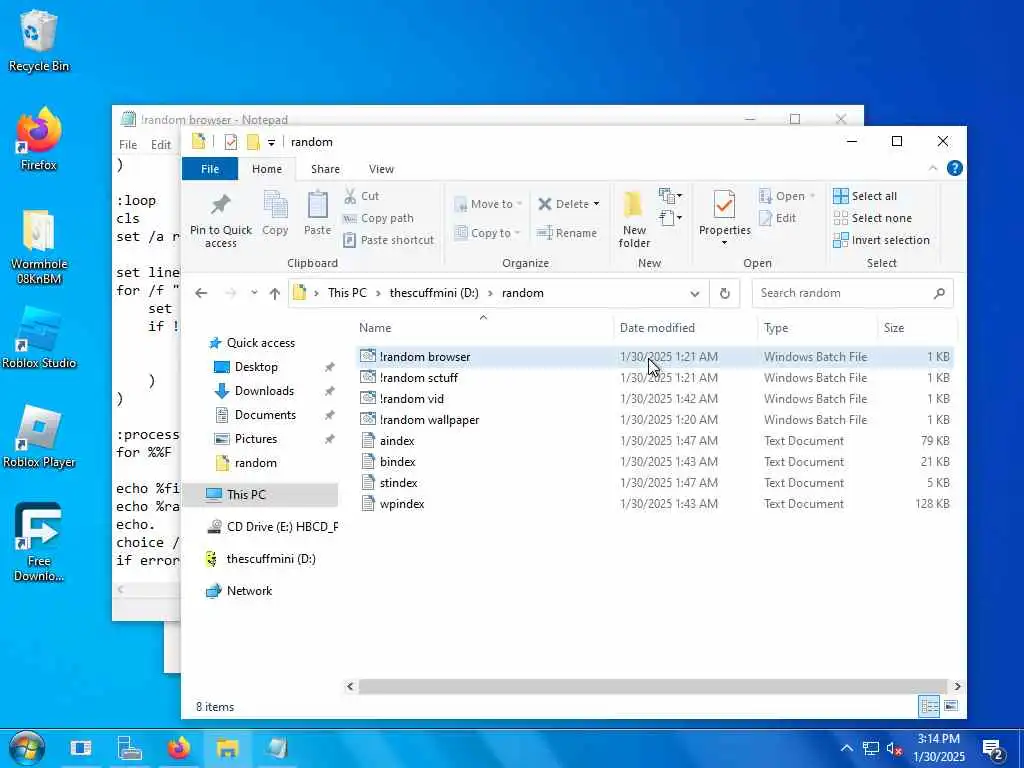Select Downloads in navigation pane

tap(264, 391)
